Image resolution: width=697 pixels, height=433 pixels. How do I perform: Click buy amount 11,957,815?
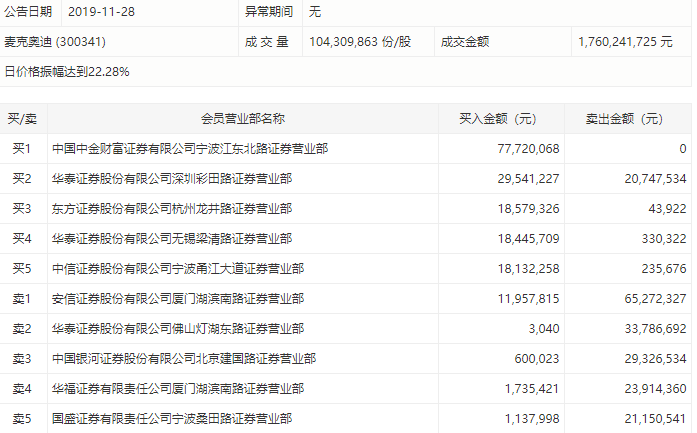click(x=528, y=299)
